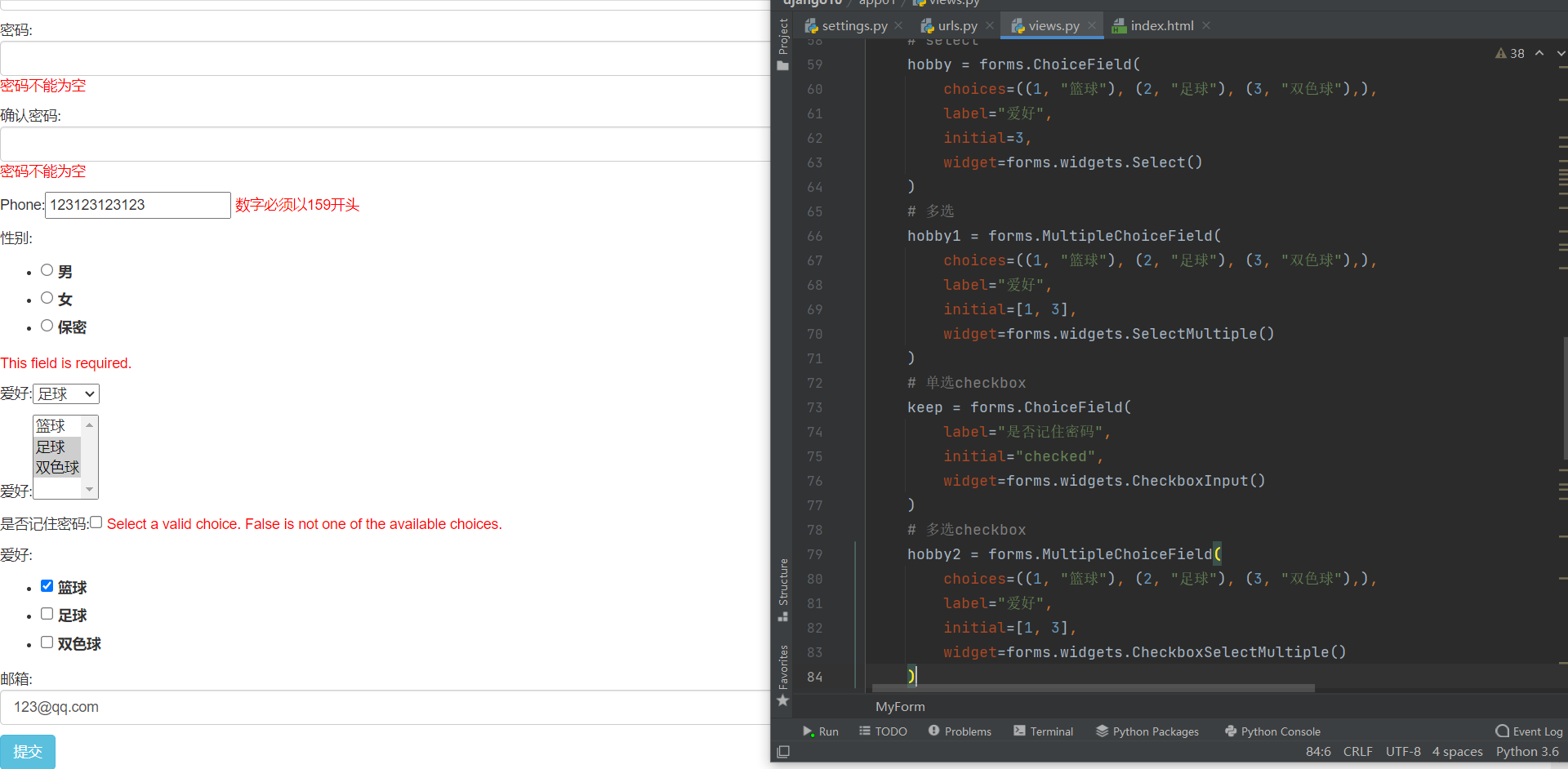Open the Terminal tool window
Screen dimensions: 1568x769
[1043, 731]
